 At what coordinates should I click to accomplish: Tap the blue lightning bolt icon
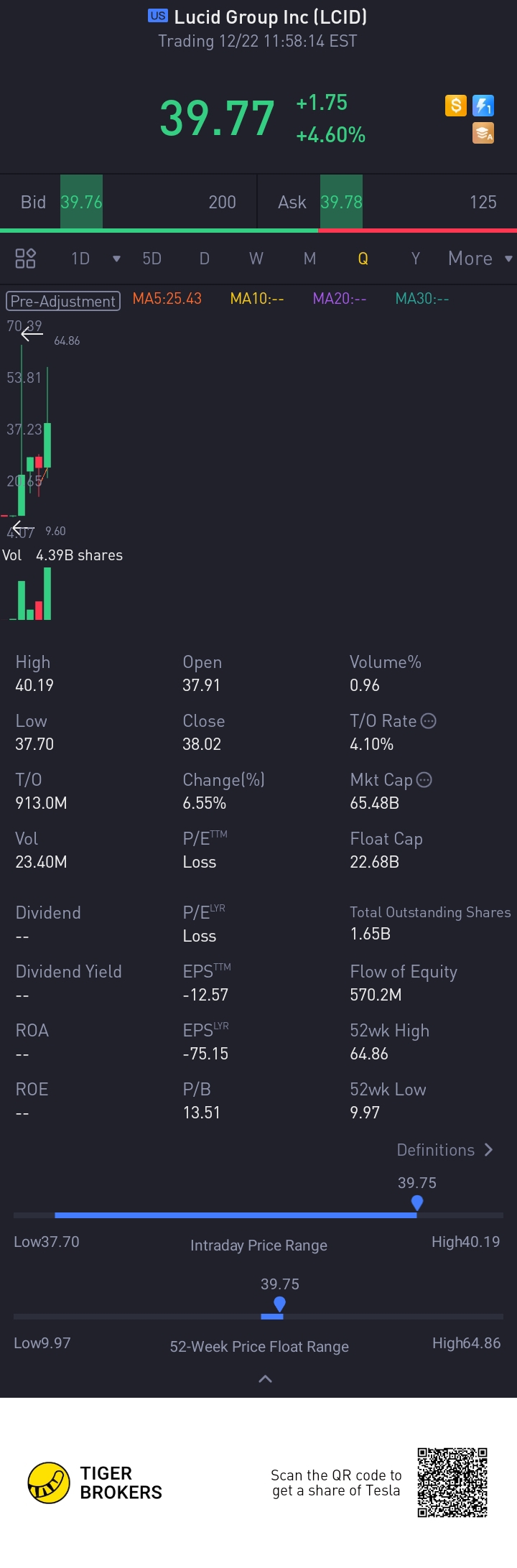pyautogui.click(x=483, y=106)
